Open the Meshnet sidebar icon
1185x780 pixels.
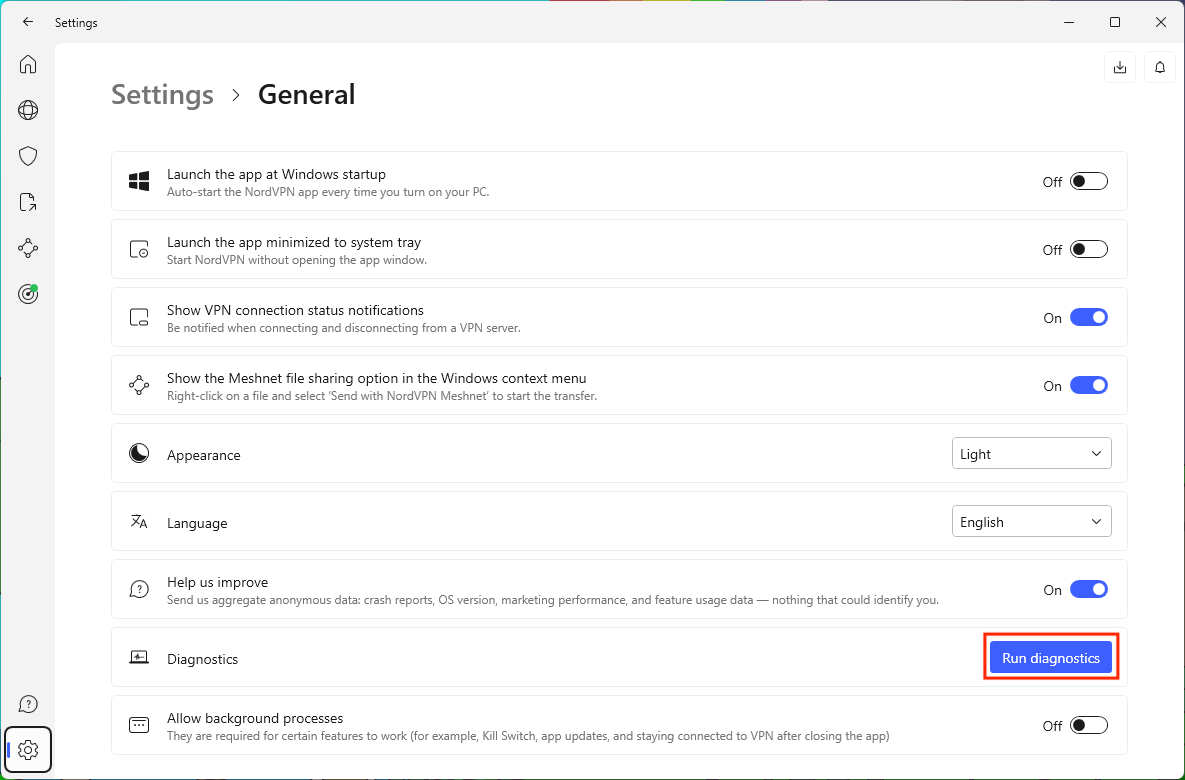pos(28,248)
